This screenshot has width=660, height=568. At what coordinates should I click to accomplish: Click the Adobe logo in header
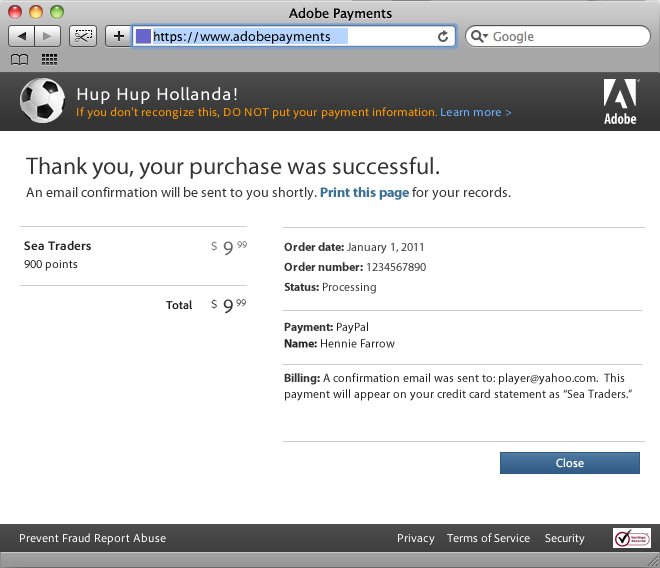pos(620,102)
